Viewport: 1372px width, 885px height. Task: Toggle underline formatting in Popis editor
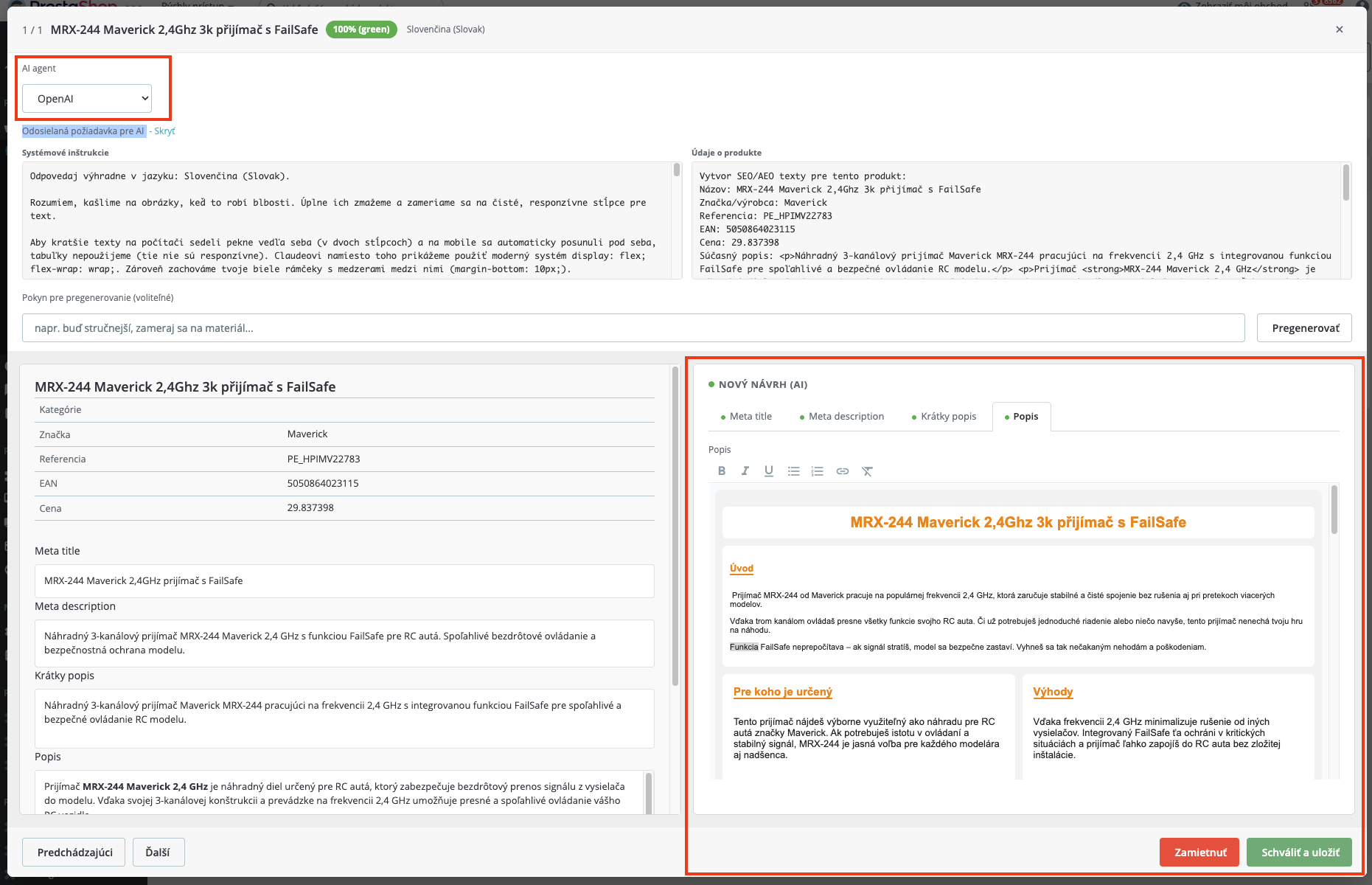[x=769, y=471]
